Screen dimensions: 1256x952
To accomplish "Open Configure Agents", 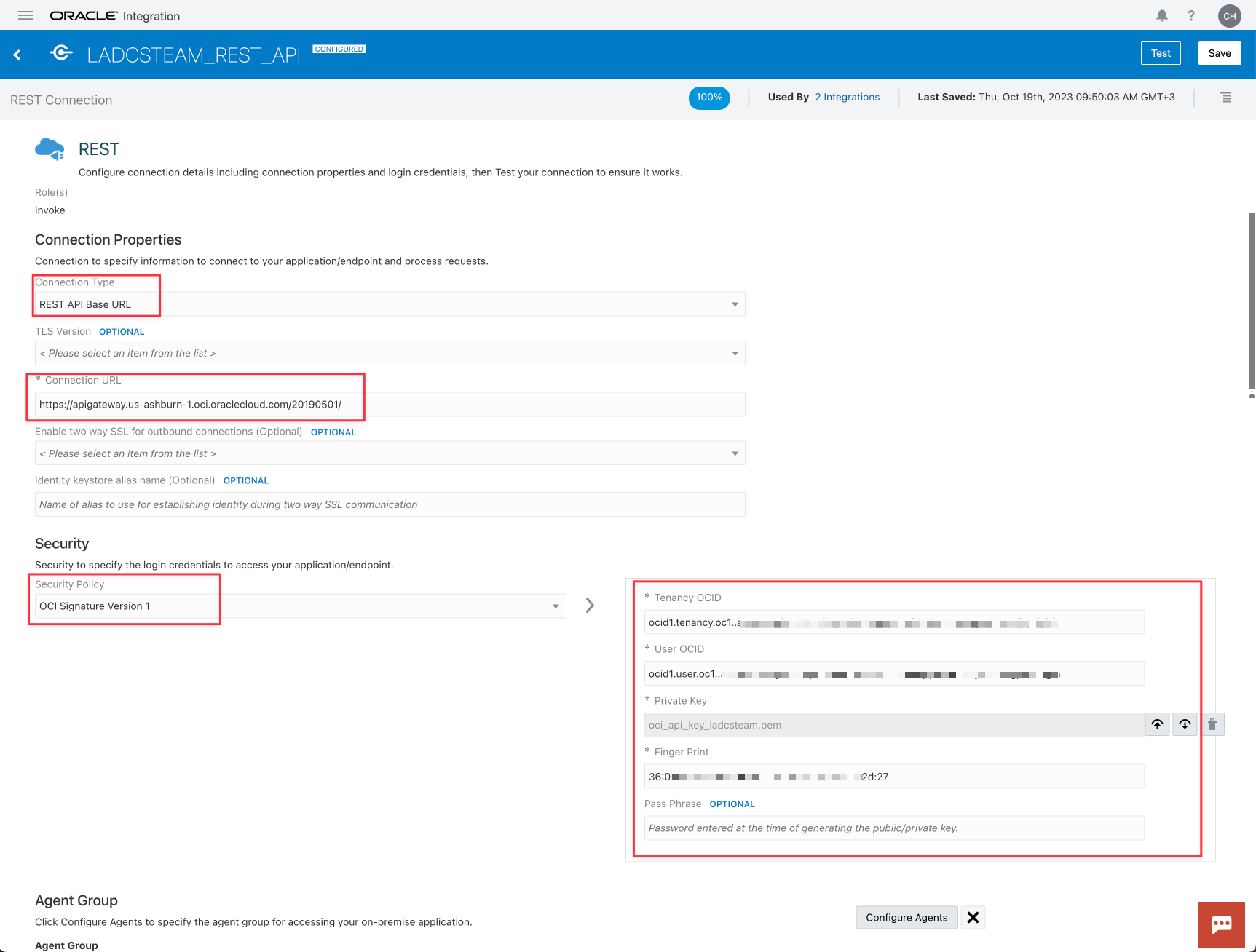I will (x=907, y=917).
